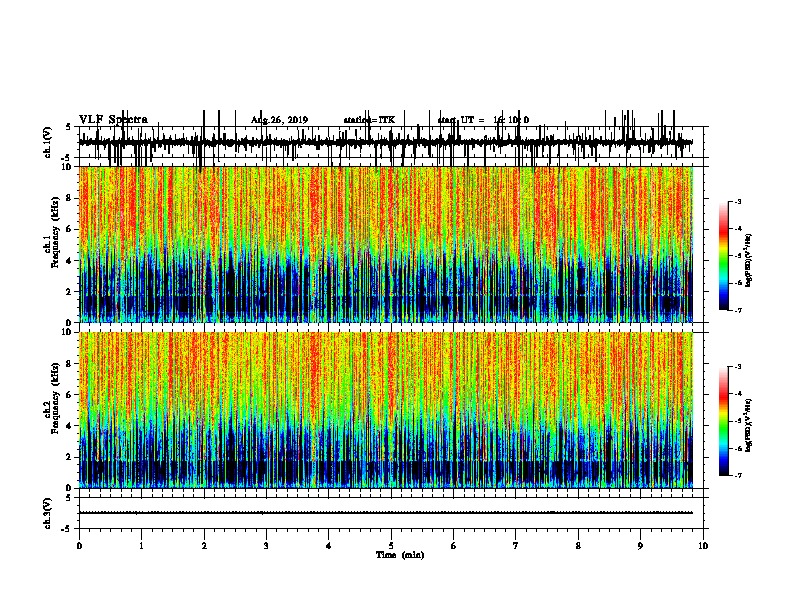Click time axis tick label "4"
792x612 pixels.
click(x=329, y=546)
